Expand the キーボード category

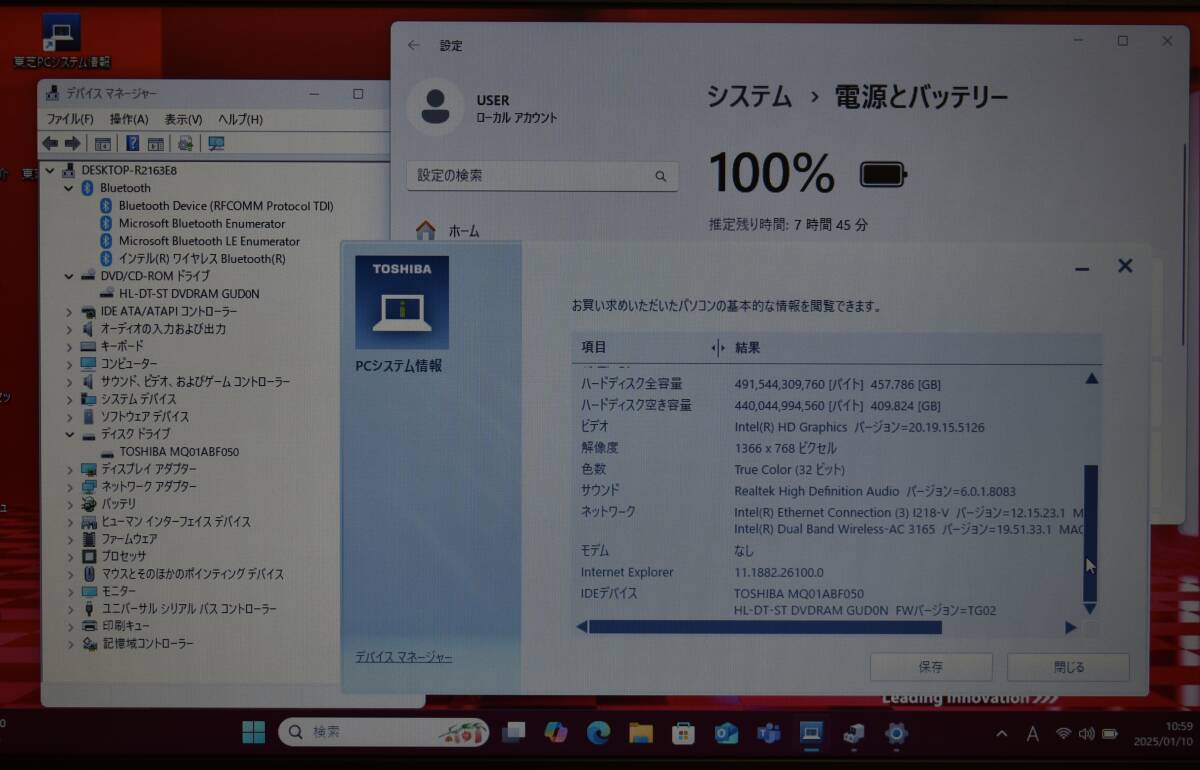(x=68, y=346)
